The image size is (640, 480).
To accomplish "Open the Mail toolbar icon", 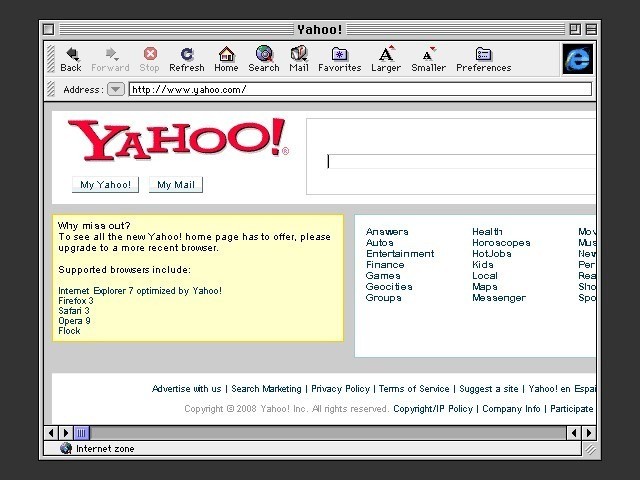I will click(x=299, y=60).
